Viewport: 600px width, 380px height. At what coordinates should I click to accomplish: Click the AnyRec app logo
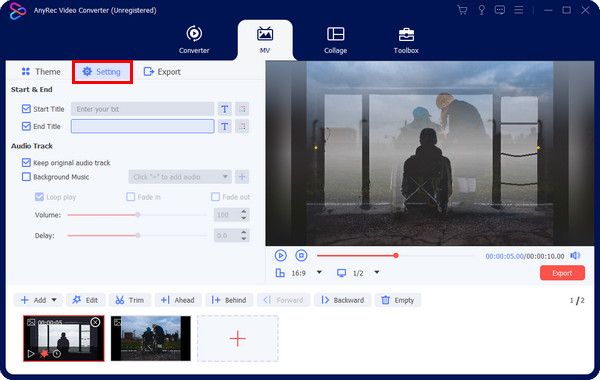pos(18,11)
